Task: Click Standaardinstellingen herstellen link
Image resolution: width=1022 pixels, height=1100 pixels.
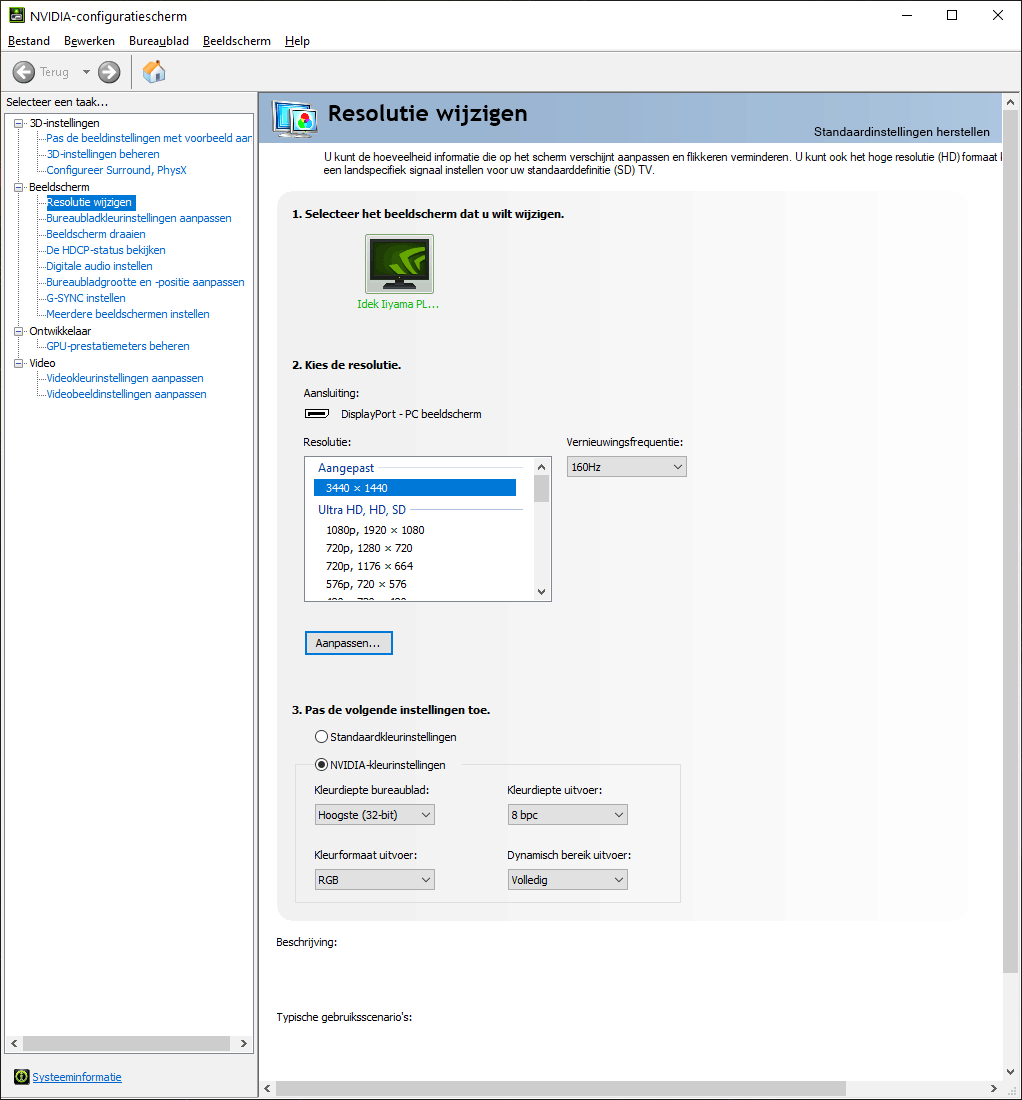Action: tap(901, 132)
